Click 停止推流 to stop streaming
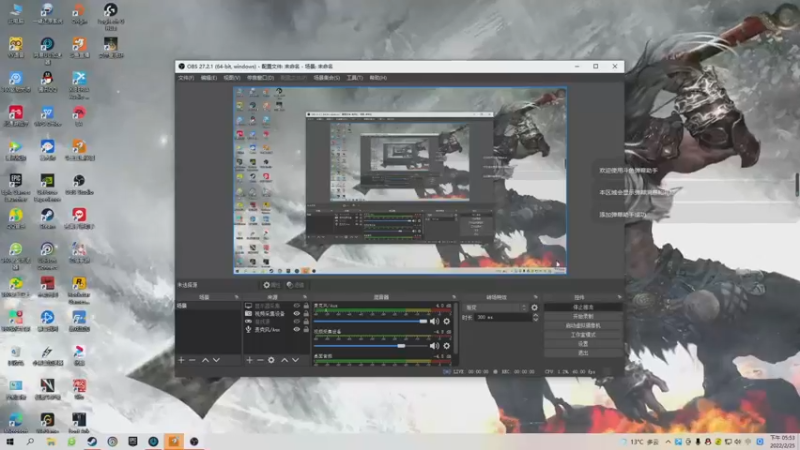 [583, 307]
